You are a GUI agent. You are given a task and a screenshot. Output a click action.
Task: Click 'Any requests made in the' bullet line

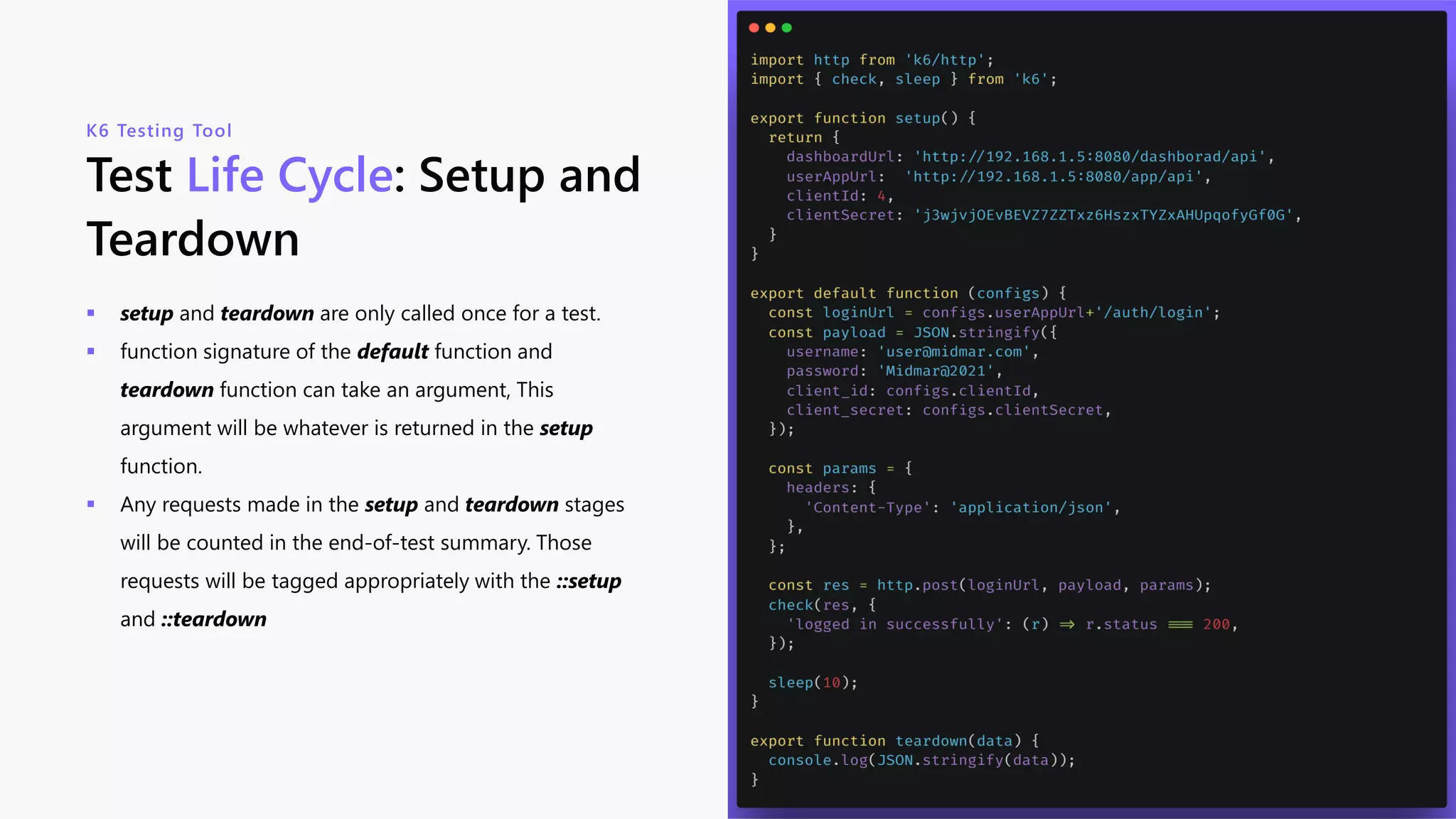click(x=373, y=505)
